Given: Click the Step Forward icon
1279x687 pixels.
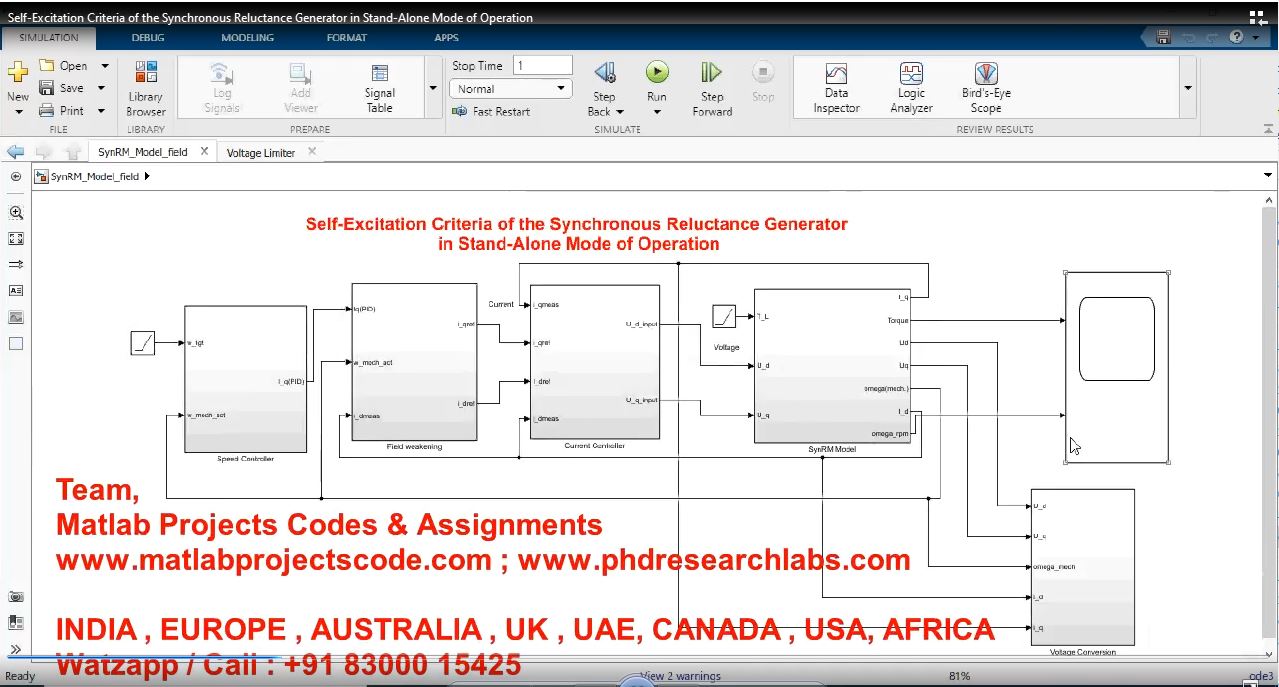Looking at the screenshot, I should 711,73.
